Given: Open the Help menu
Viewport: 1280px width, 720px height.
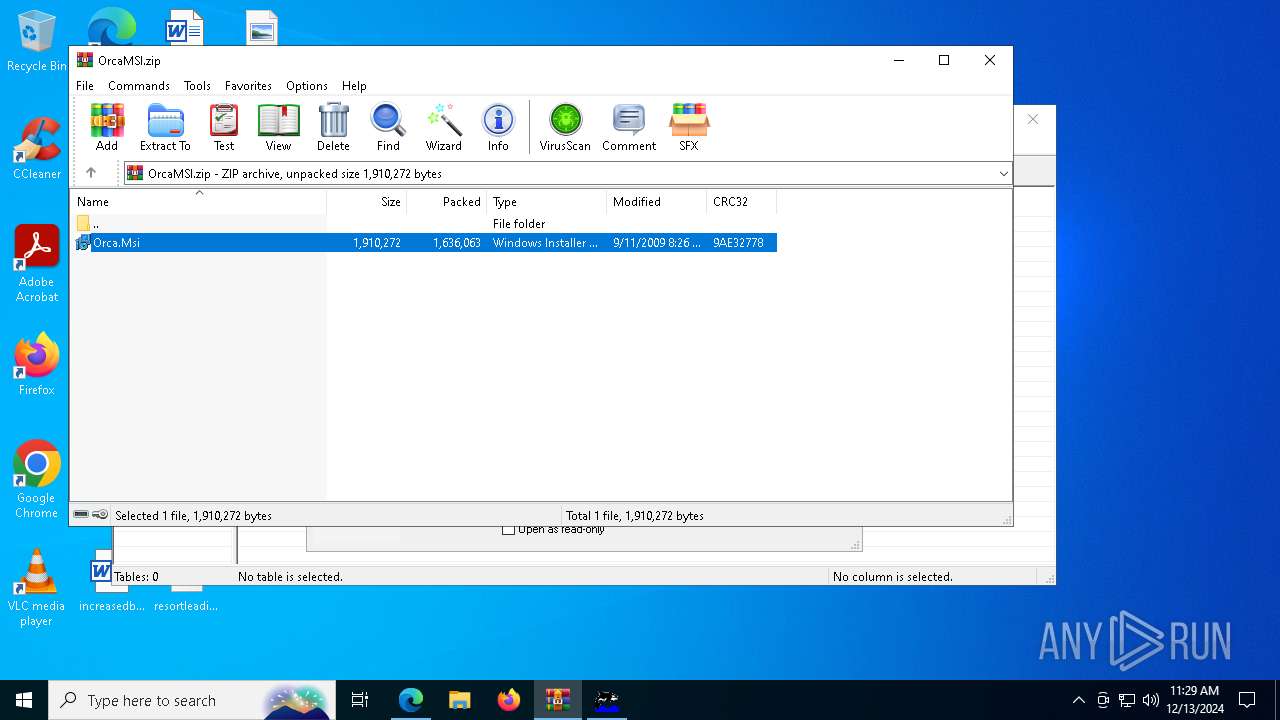Looking at the screenshot, I should (x=354, y=86).
